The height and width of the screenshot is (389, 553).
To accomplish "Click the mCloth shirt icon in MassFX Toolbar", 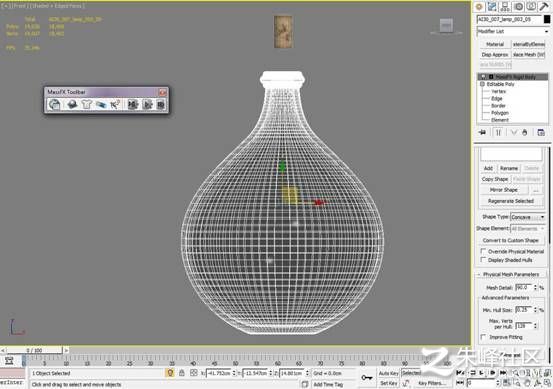I will point(86,104).
